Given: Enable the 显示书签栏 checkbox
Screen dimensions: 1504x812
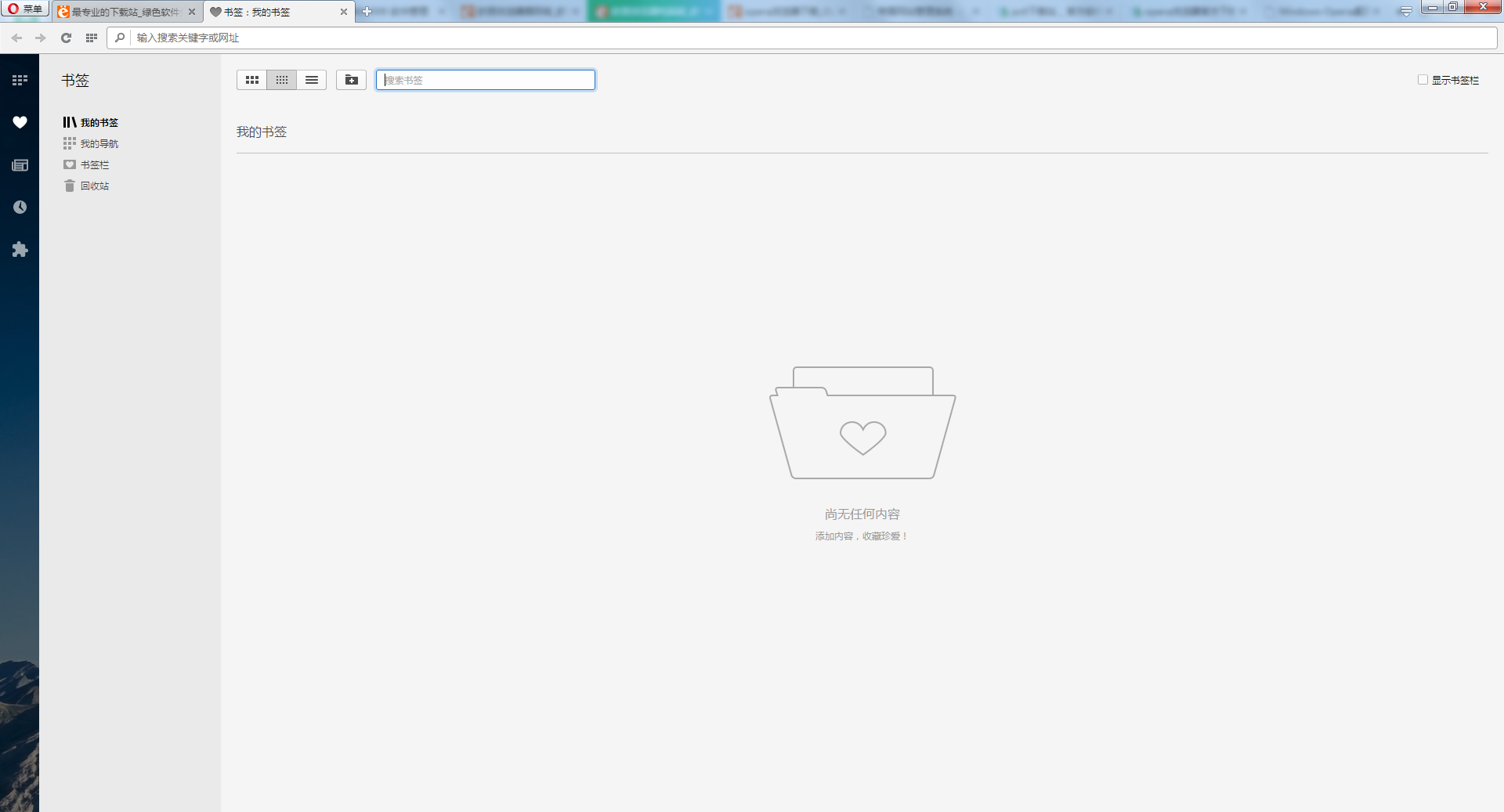Looking at the screenshot, I should point(1423,80).
